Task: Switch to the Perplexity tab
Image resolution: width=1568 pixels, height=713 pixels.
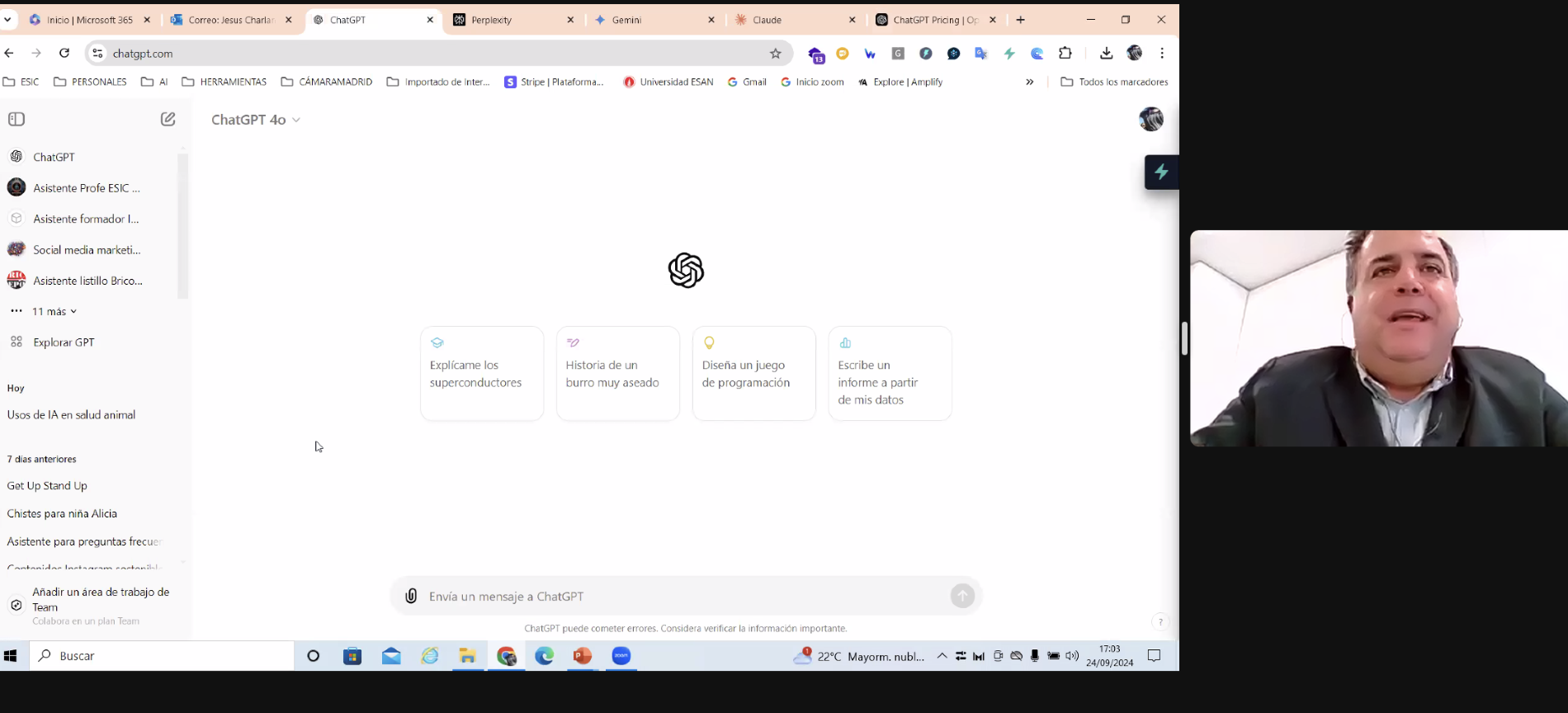Action: coord(513,20)
